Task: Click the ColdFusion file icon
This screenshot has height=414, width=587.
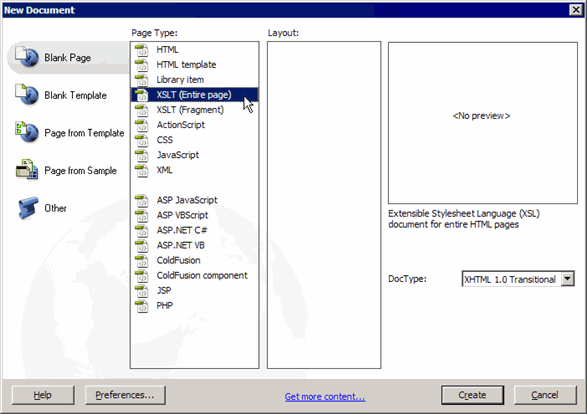Action: 142,260
